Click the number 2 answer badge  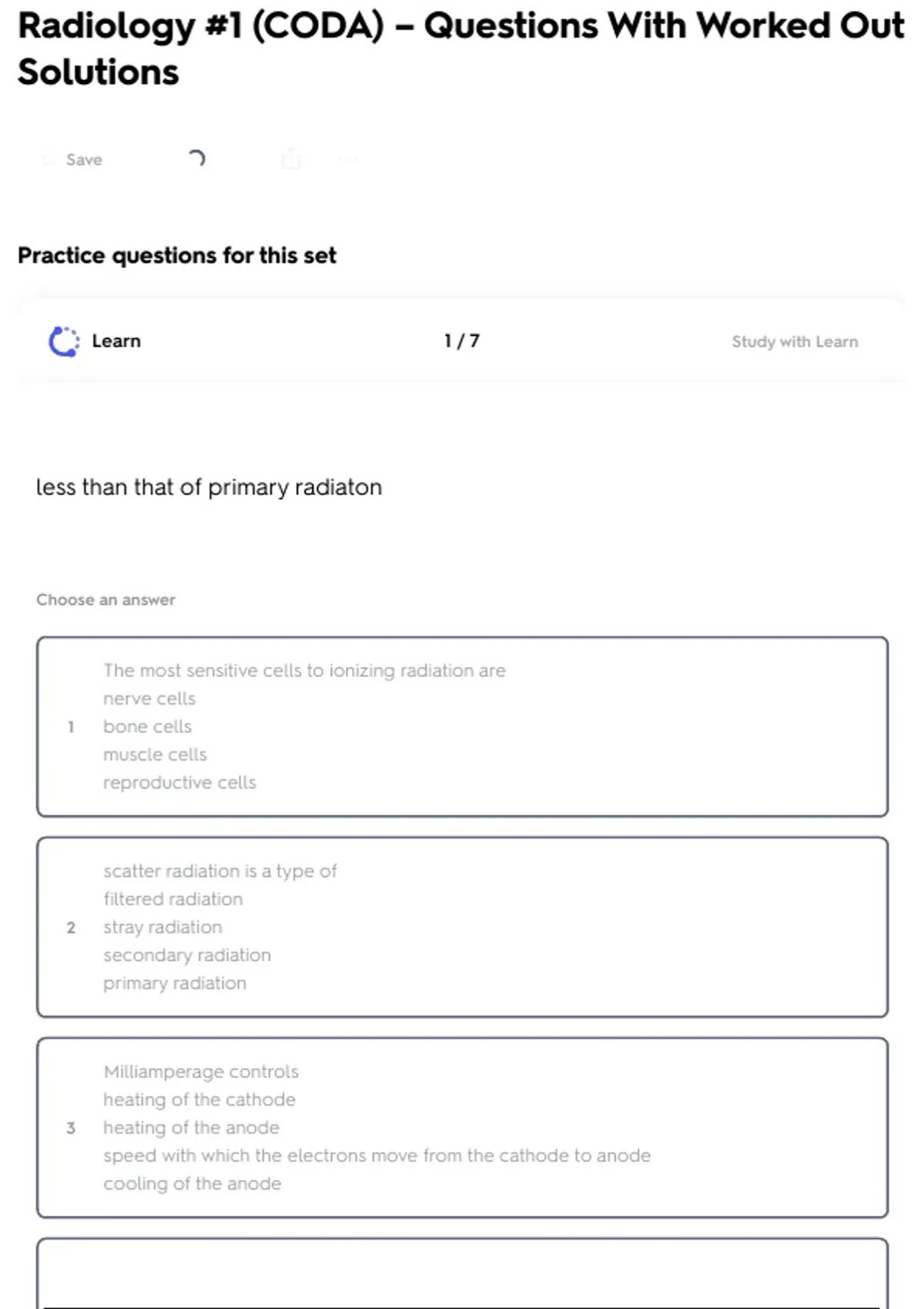(x=71, y=927)
